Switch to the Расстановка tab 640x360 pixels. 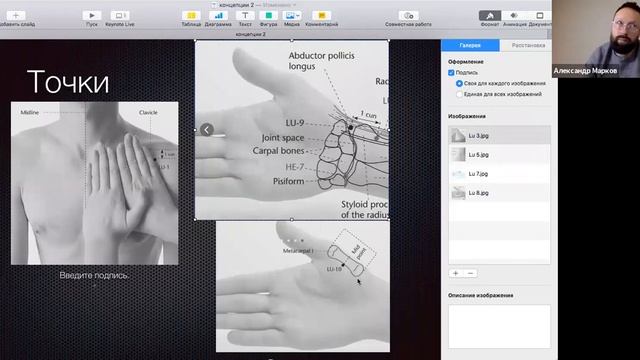[x=528, y=45]
